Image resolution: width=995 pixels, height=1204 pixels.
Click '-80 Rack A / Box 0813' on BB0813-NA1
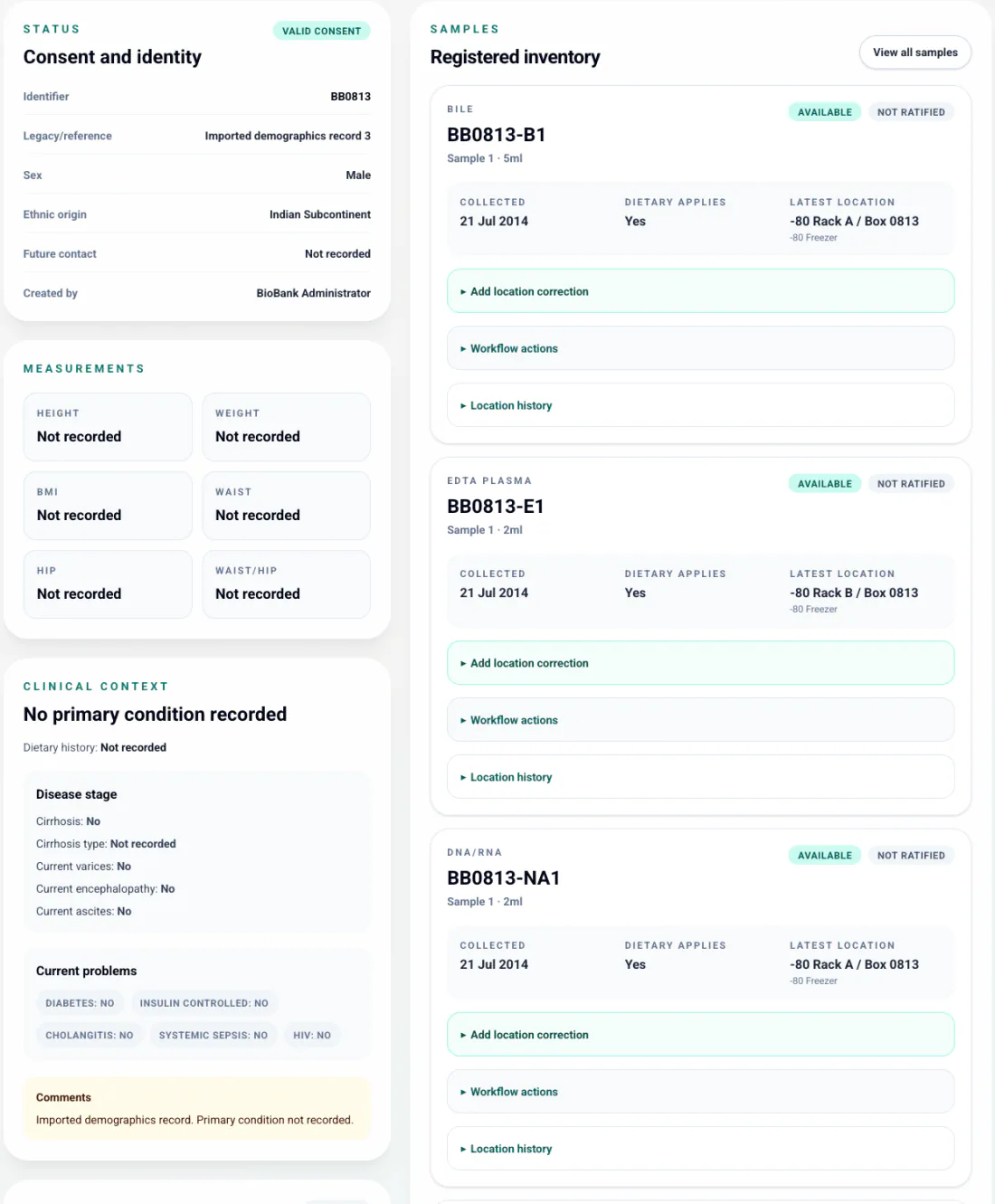tap(854, 964)
